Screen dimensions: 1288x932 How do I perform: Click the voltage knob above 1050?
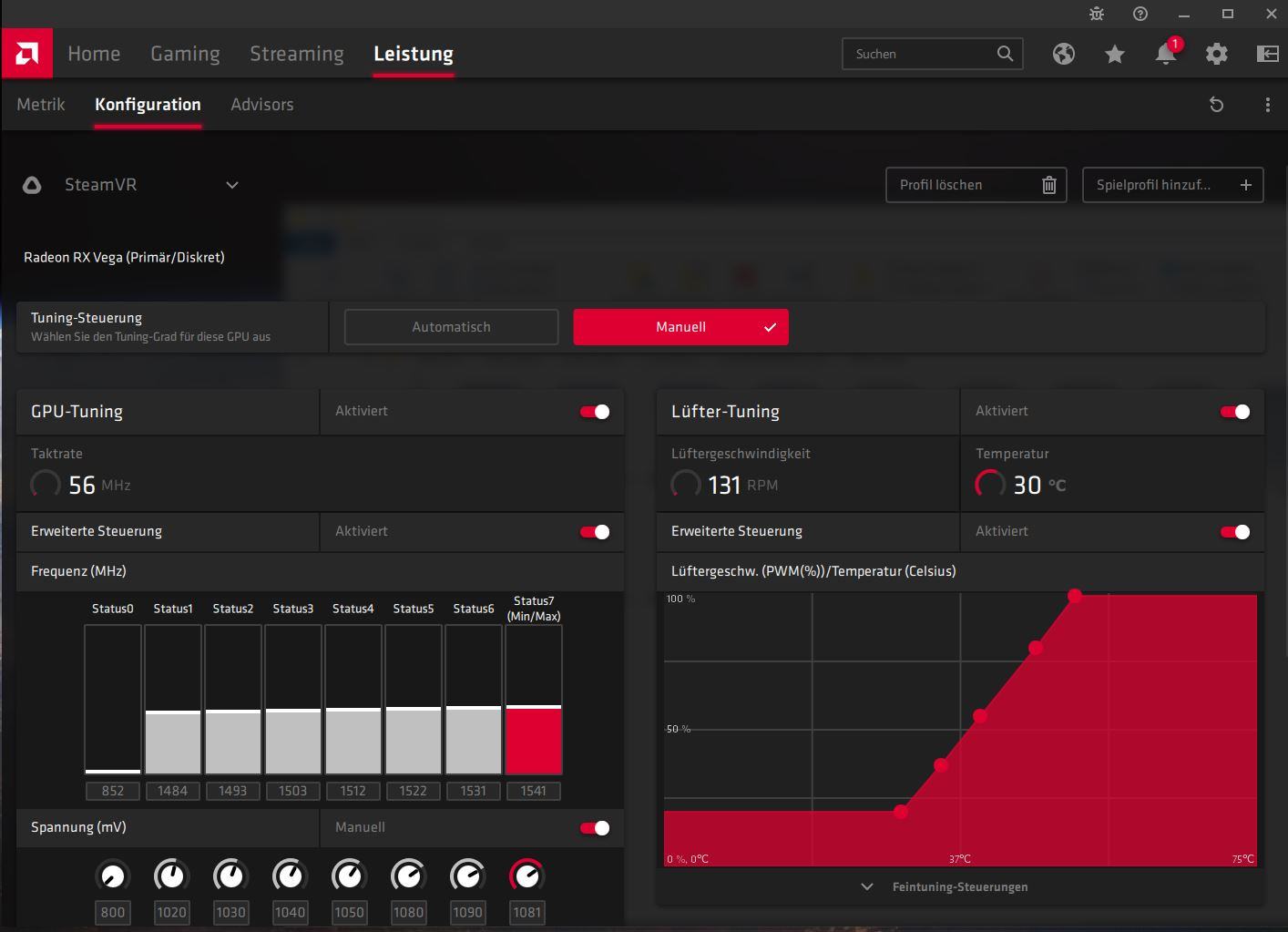click(349, 876)
